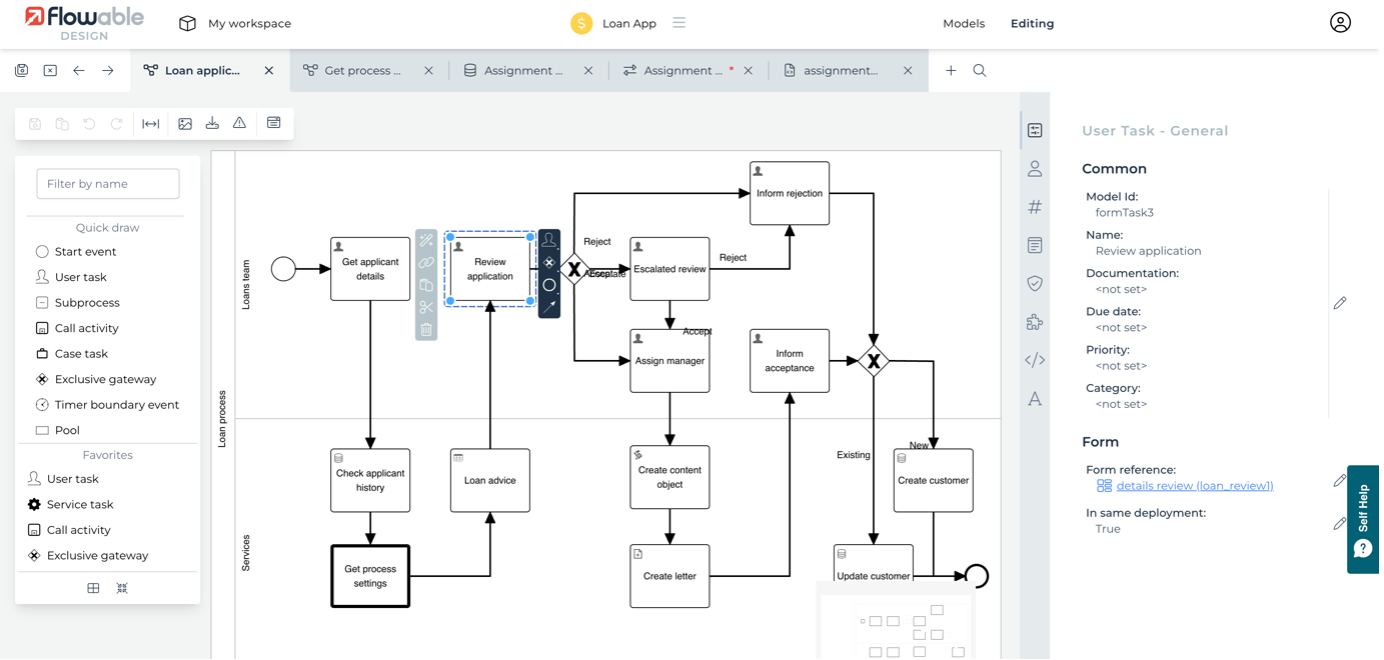Screen dimensions: 1384x660
Task: Open the assignment person icon in properties sidebar
Action: click(1035, 169)
